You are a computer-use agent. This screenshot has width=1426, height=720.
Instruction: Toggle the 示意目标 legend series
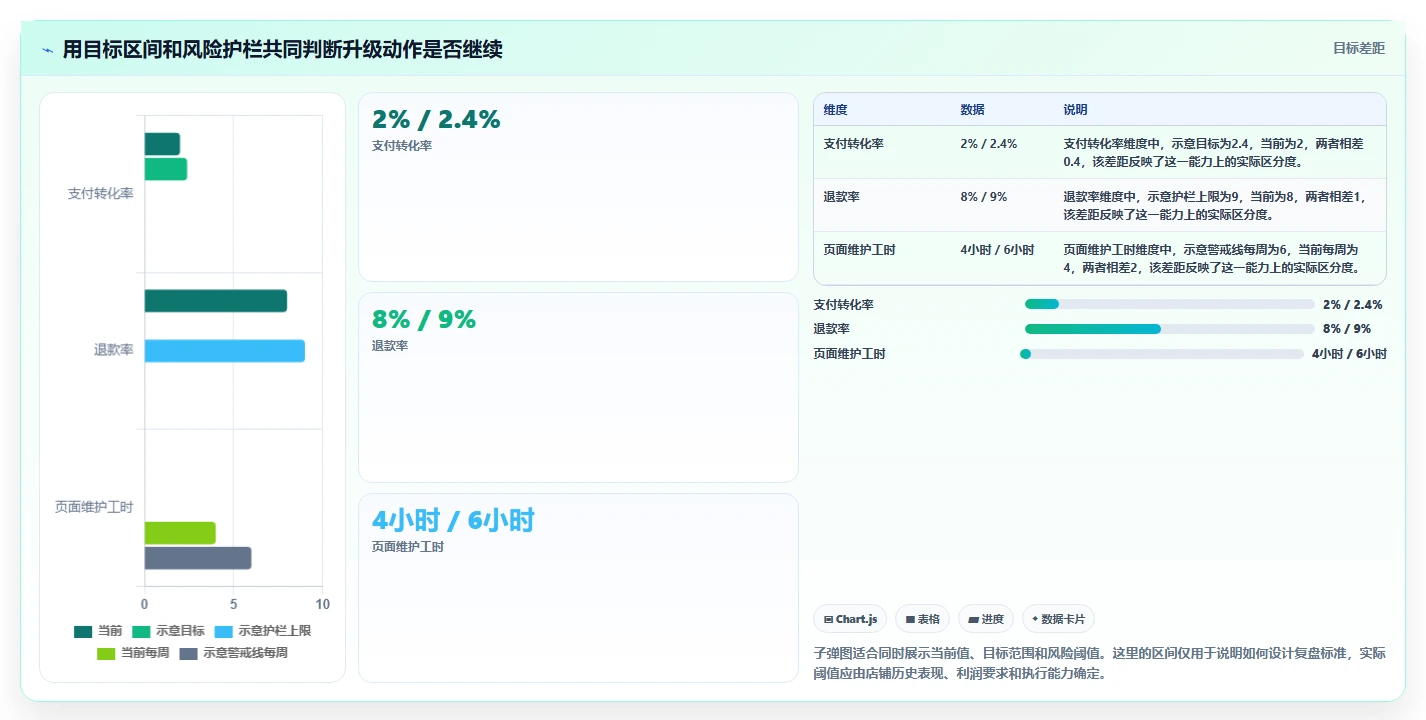(169, 631)
